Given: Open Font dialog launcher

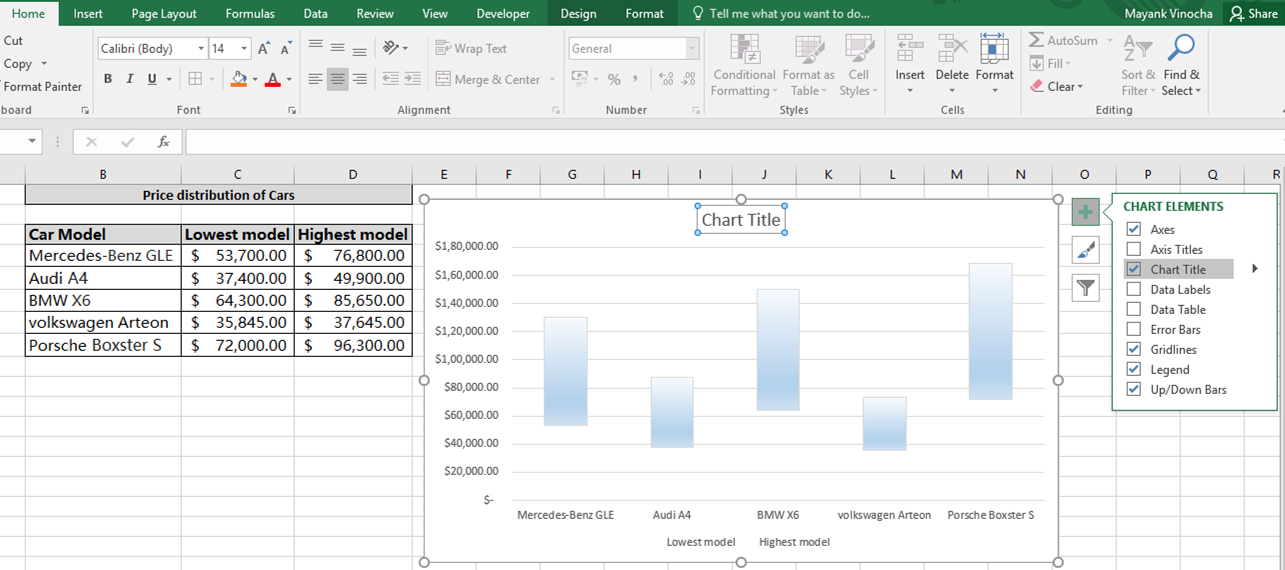Looking at the screenshot, I should point(292,110).
